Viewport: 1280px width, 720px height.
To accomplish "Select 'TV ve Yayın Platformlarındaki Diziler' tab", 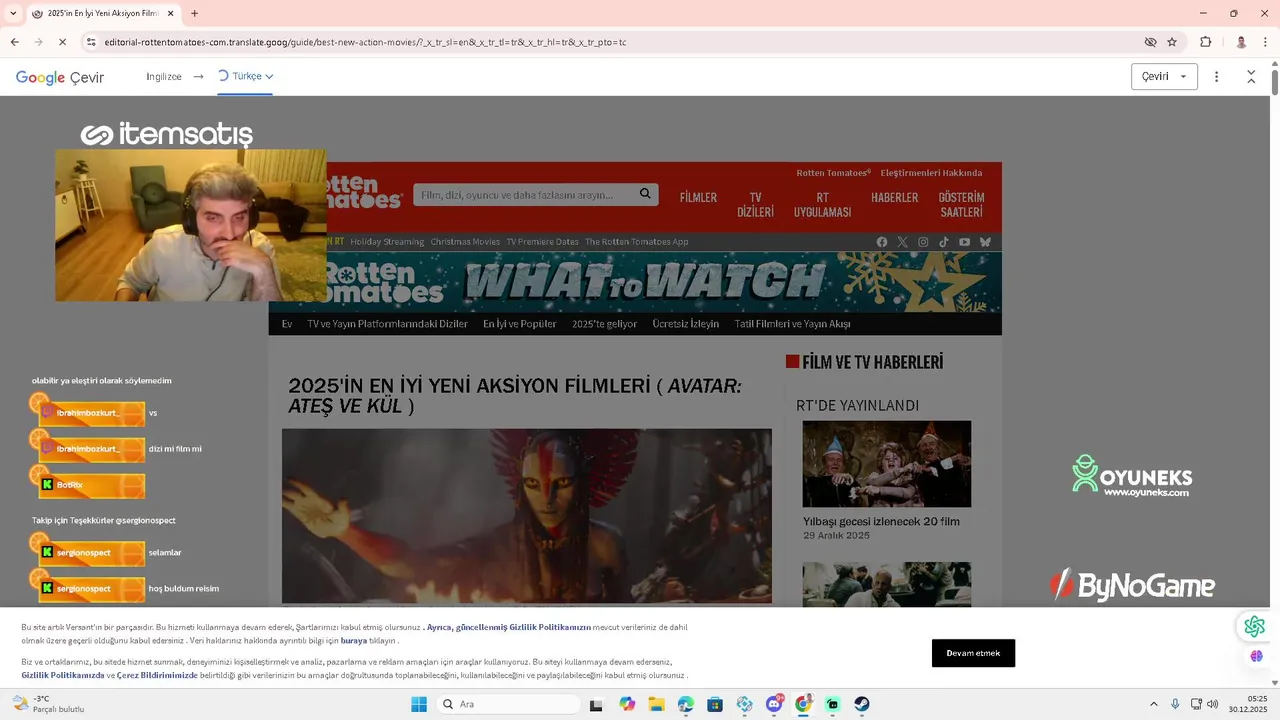I will tap(387, 324).
